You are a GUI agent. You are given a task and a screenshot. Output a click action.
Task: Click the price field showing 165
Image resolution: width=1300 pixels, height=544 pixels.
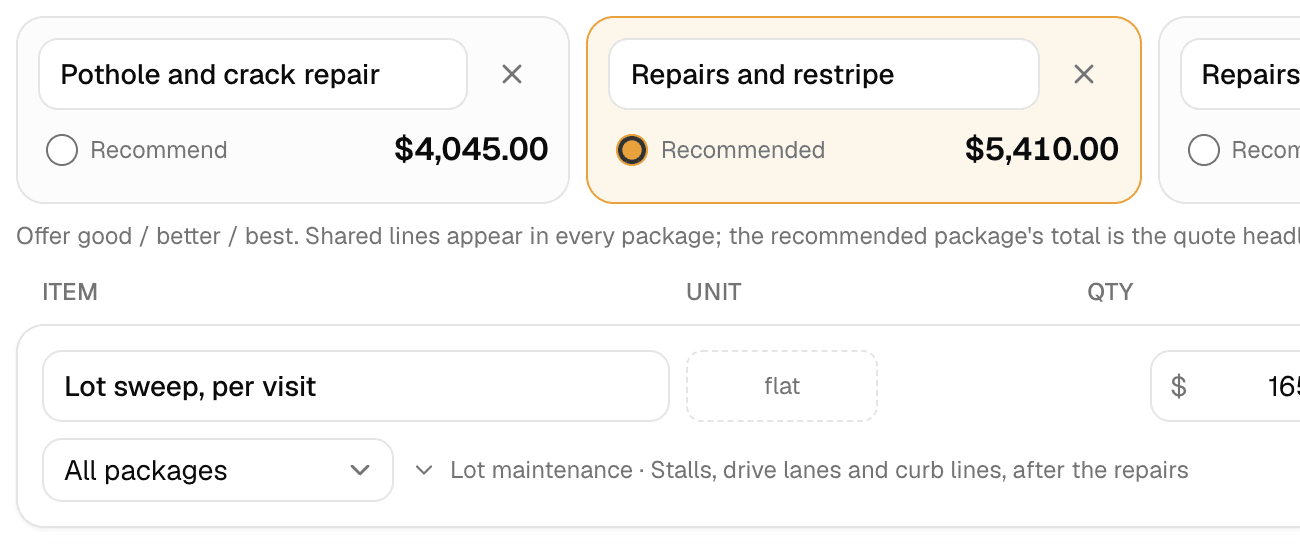(1226, 386)
